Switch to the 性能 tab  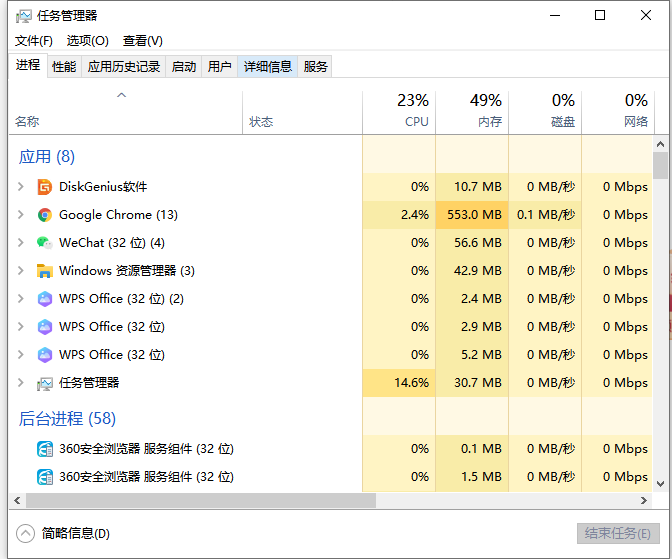[x=64, y=67]
